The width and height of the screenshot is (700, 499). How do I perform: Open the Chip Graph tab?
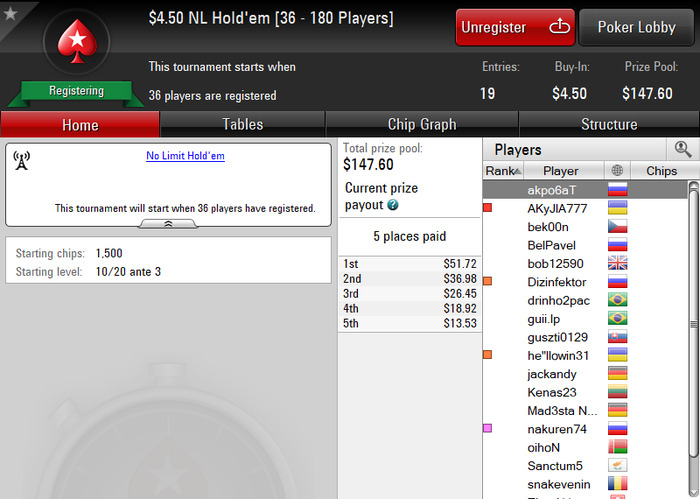pyautogui.click(x=422, y=124)
